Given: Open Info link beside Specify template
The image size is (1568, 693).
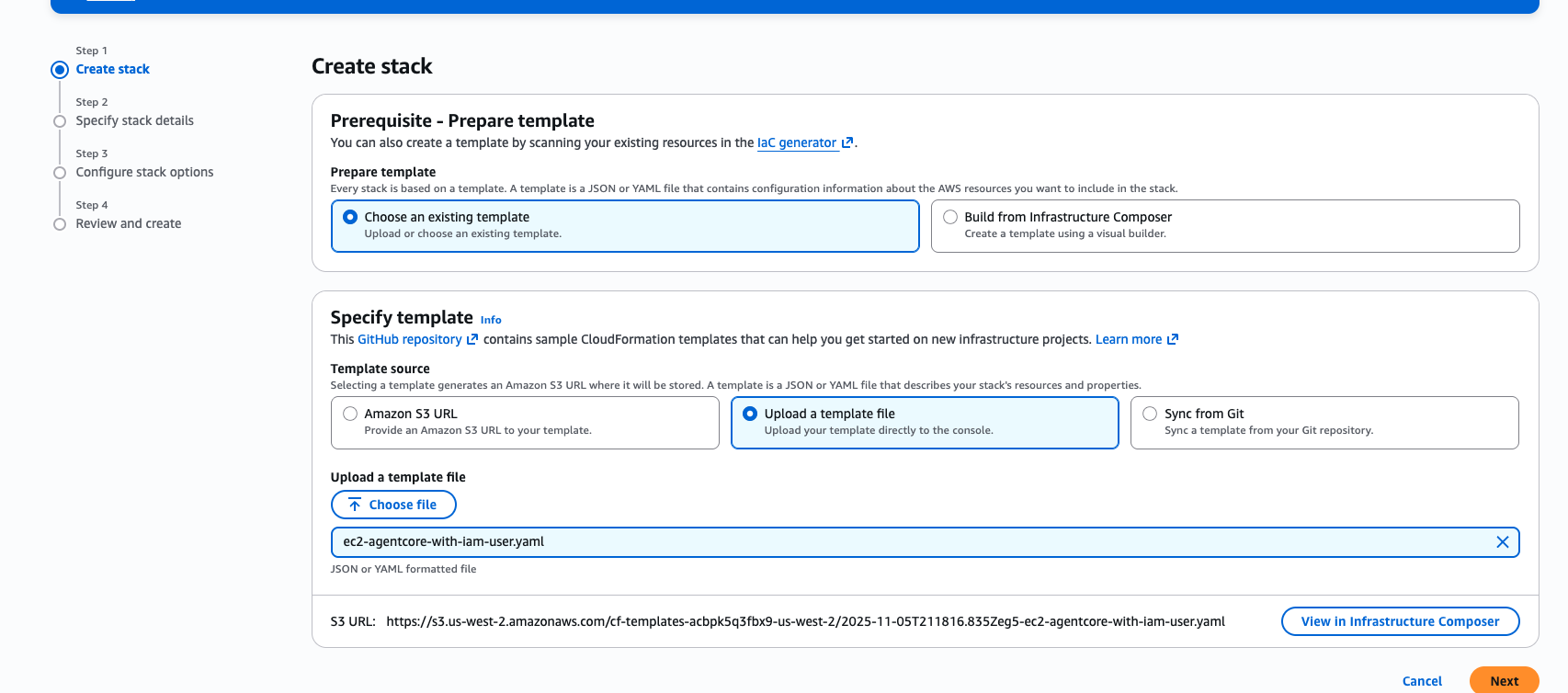Looking at the screenshot, I should click(491, 320).
